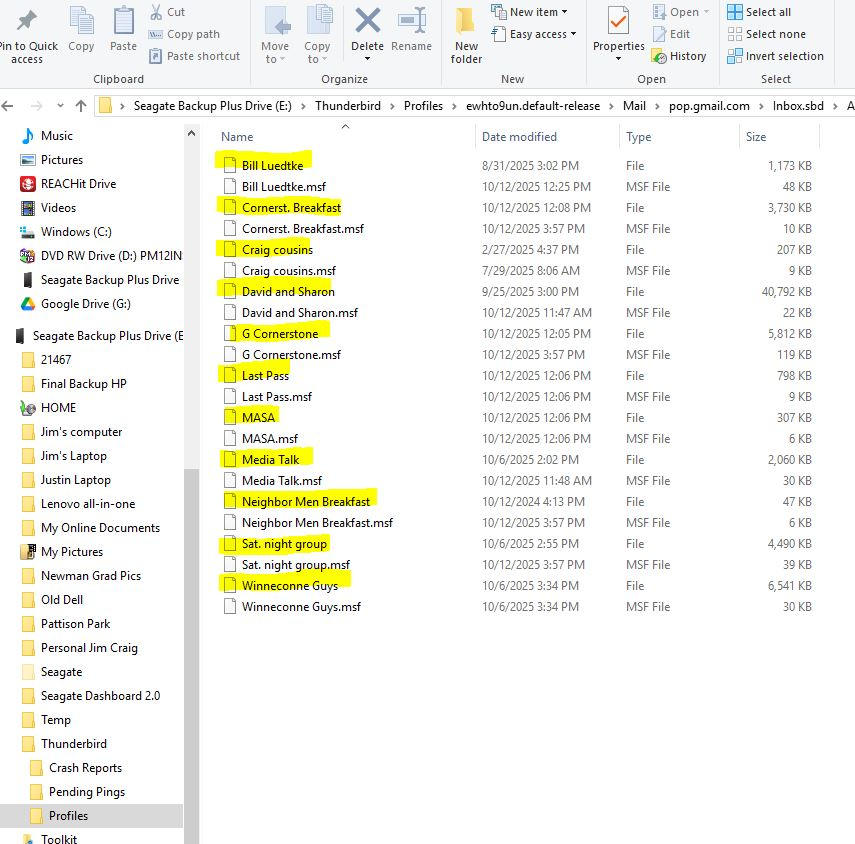The width and height of the screenshot is (855, 844).
Task: Select the Sat. night group file
Action: point(284,544)
